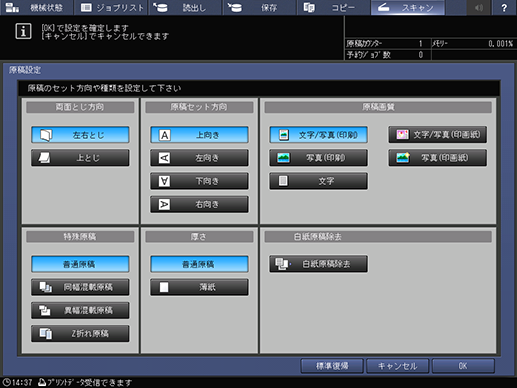Open the 機械状態 machine status tab
The image size is (517, 388).
36,7
